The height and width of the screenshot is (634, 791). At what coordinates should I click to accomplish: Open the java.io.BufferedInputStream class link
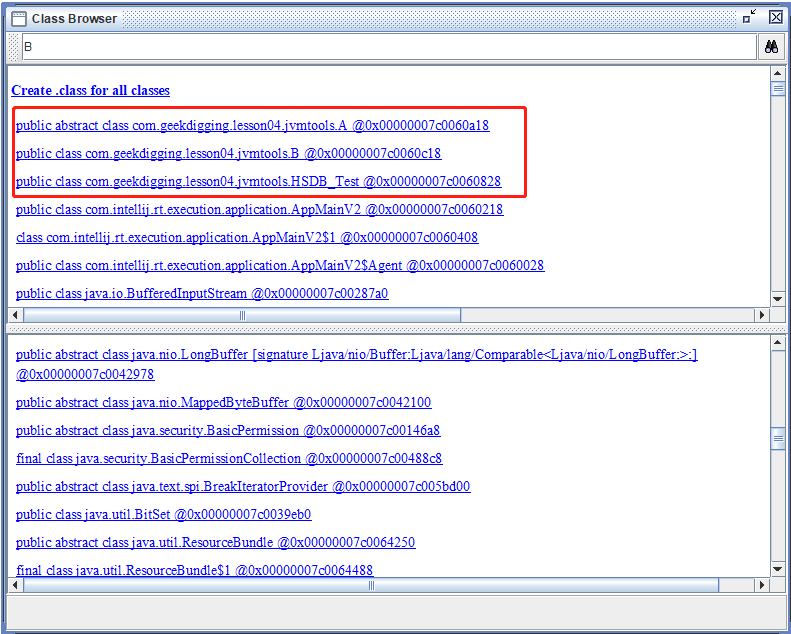(x=202, y=294)
